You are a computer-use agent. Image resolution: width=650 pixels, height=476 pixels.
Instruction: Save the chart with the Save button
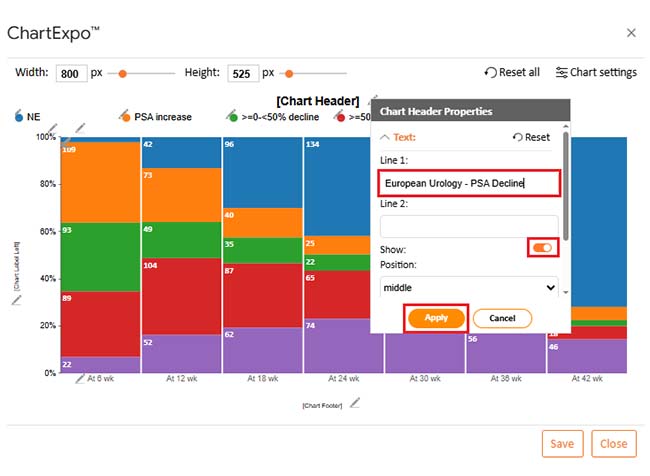coord(562,443)
